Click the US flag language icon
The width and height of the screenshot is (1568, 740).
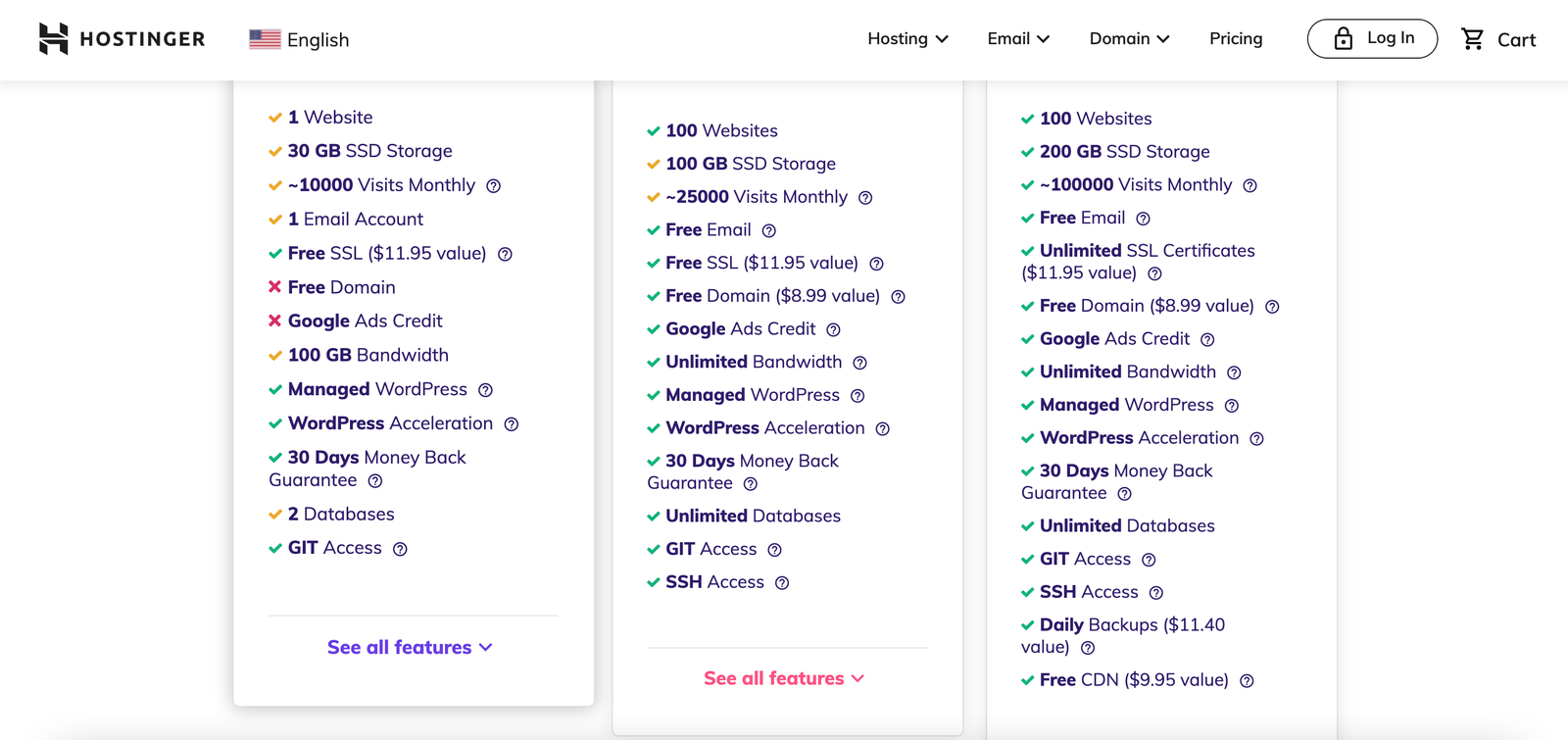tap(265, 39)
